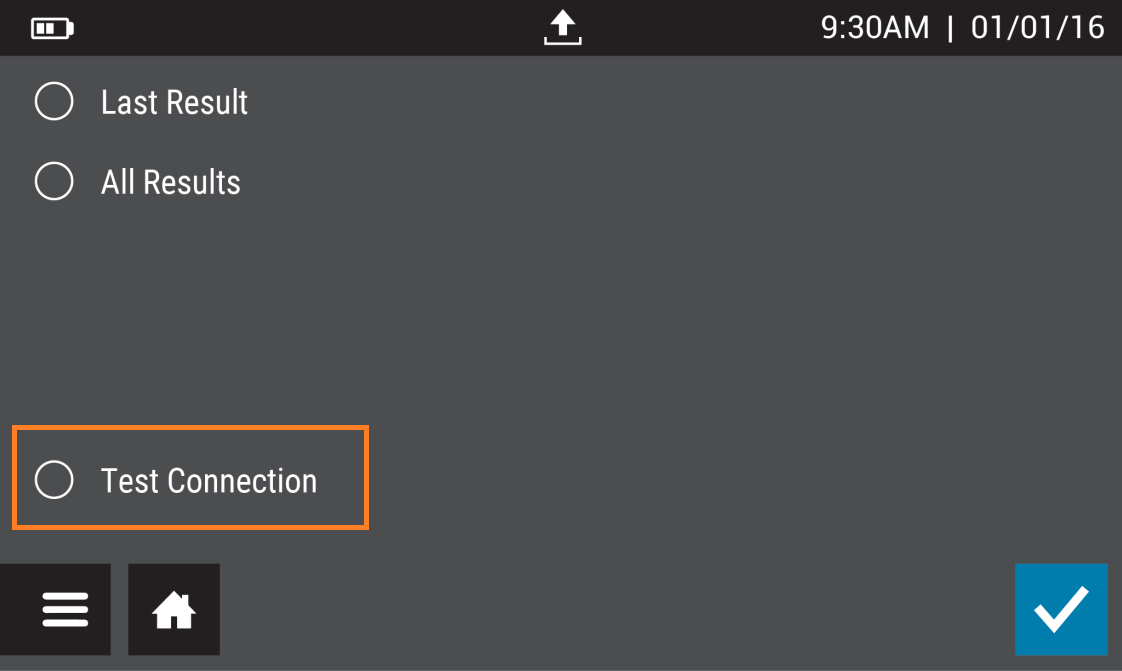Click the Test Connection label text
1122x671 pixels.
pos(209,481)
